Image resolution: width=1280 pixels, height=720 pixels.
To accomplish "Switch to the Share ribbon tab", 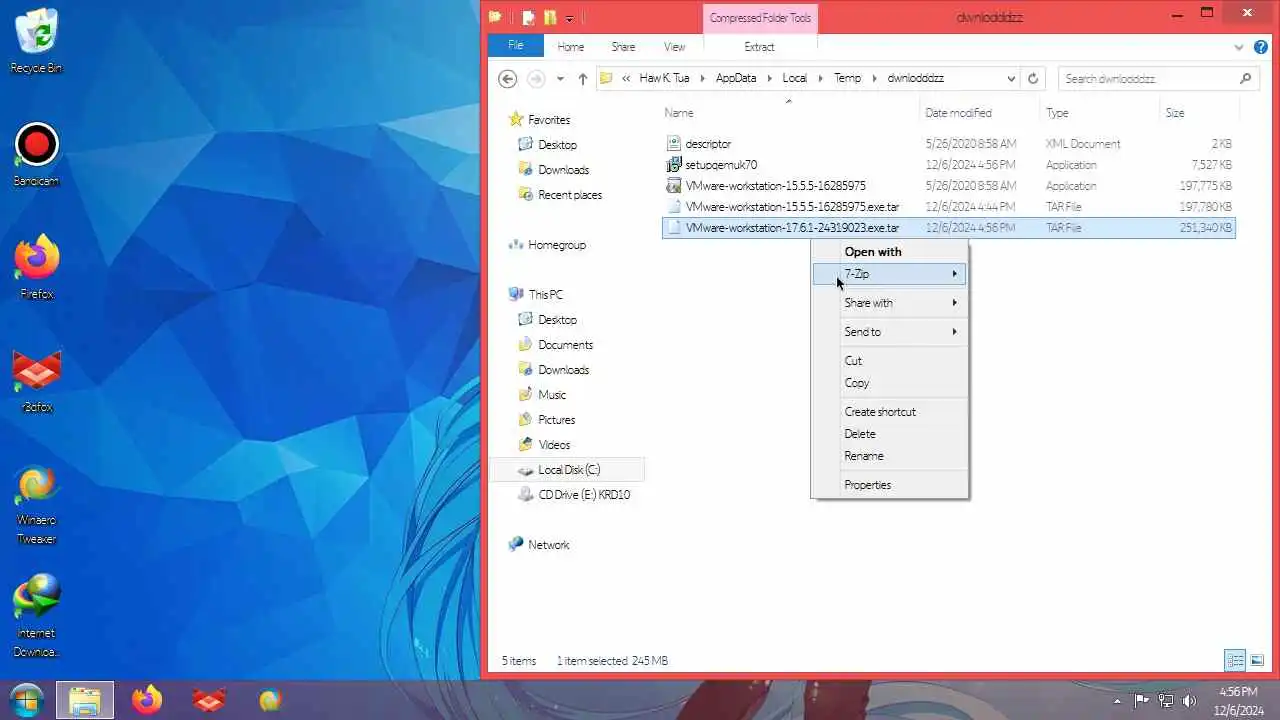I will point(623,47).
